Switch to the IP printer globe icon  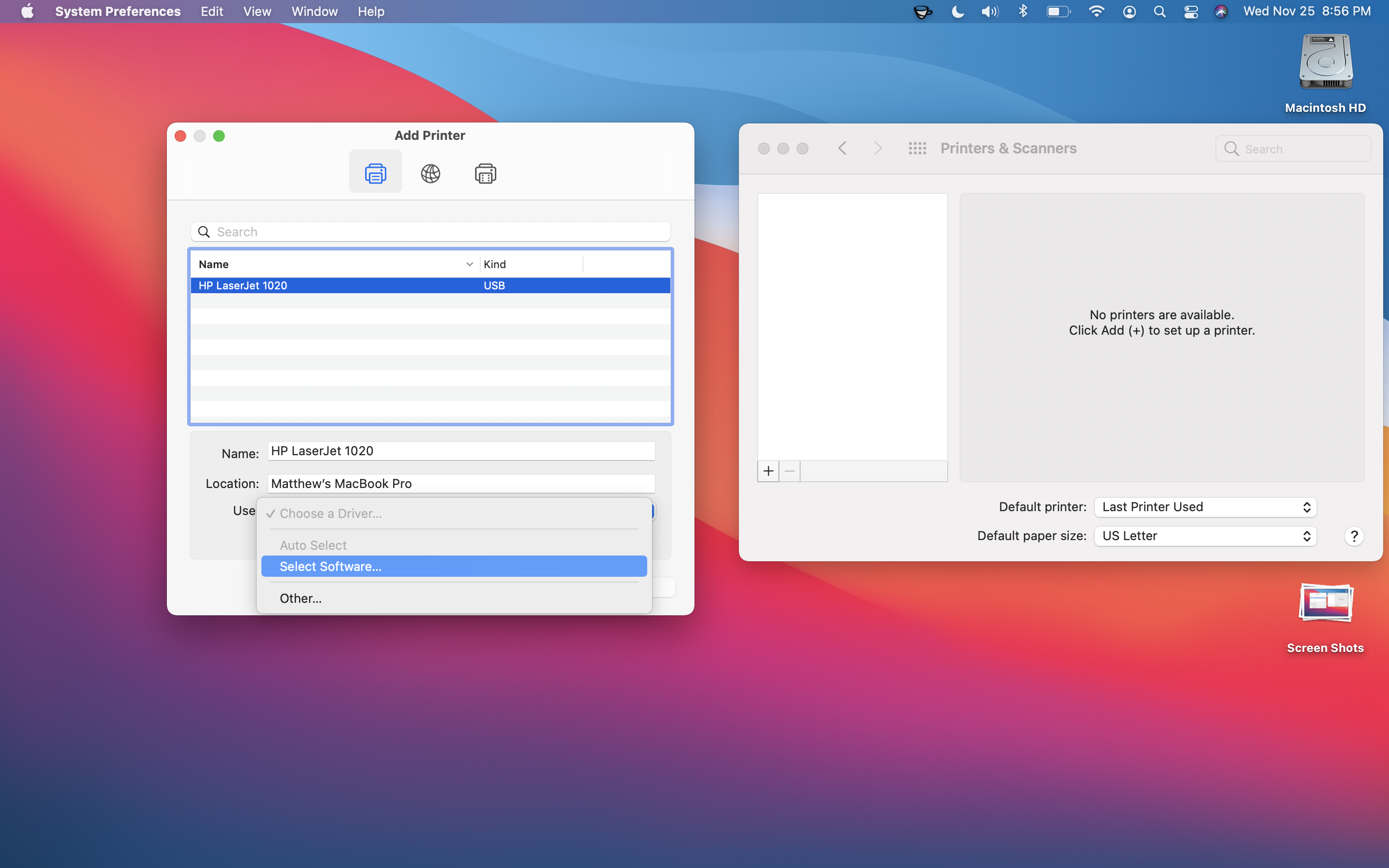[x=431, y=173]
